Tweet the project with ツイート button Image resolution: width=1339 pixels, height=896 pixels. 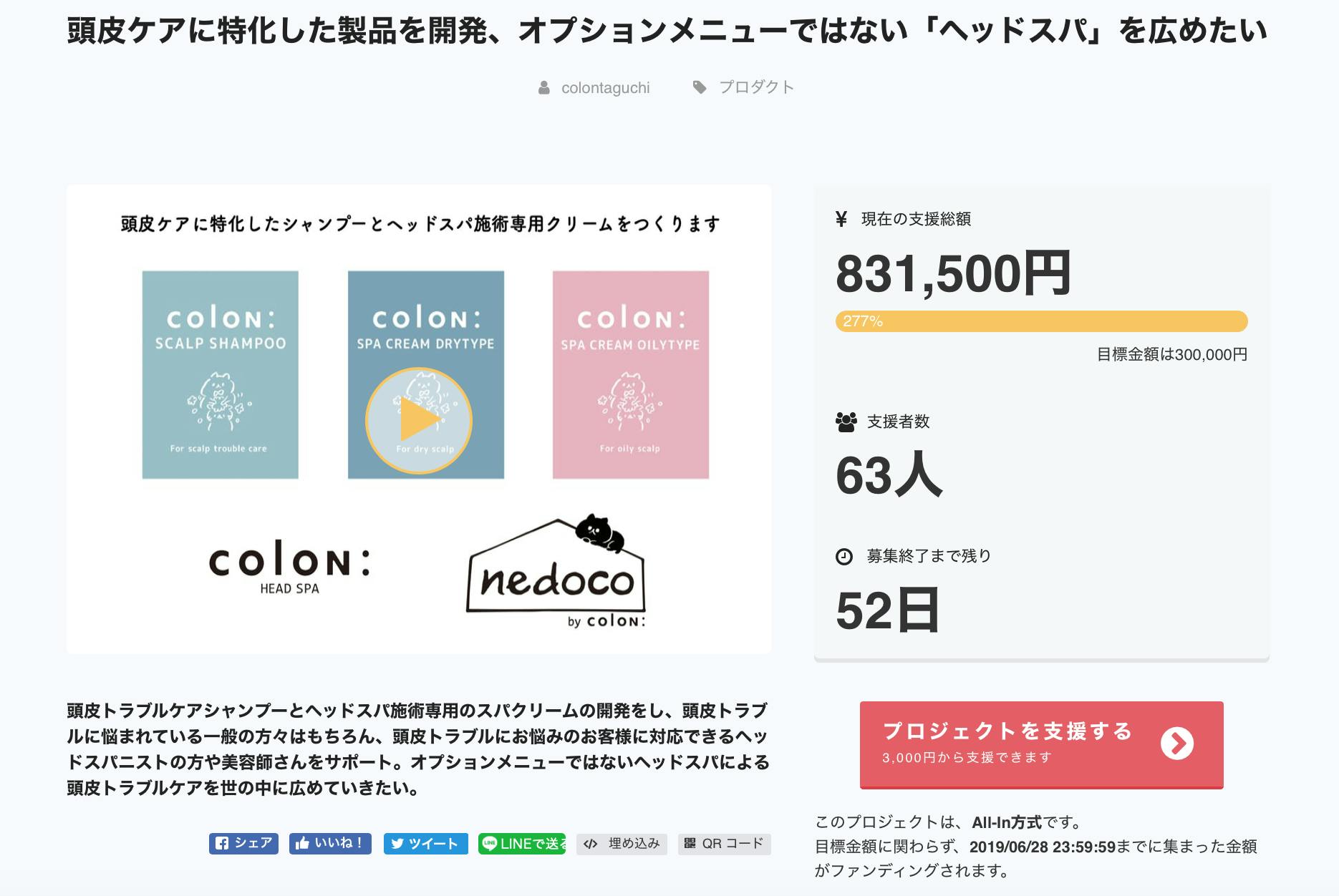[x=425, y=844]
